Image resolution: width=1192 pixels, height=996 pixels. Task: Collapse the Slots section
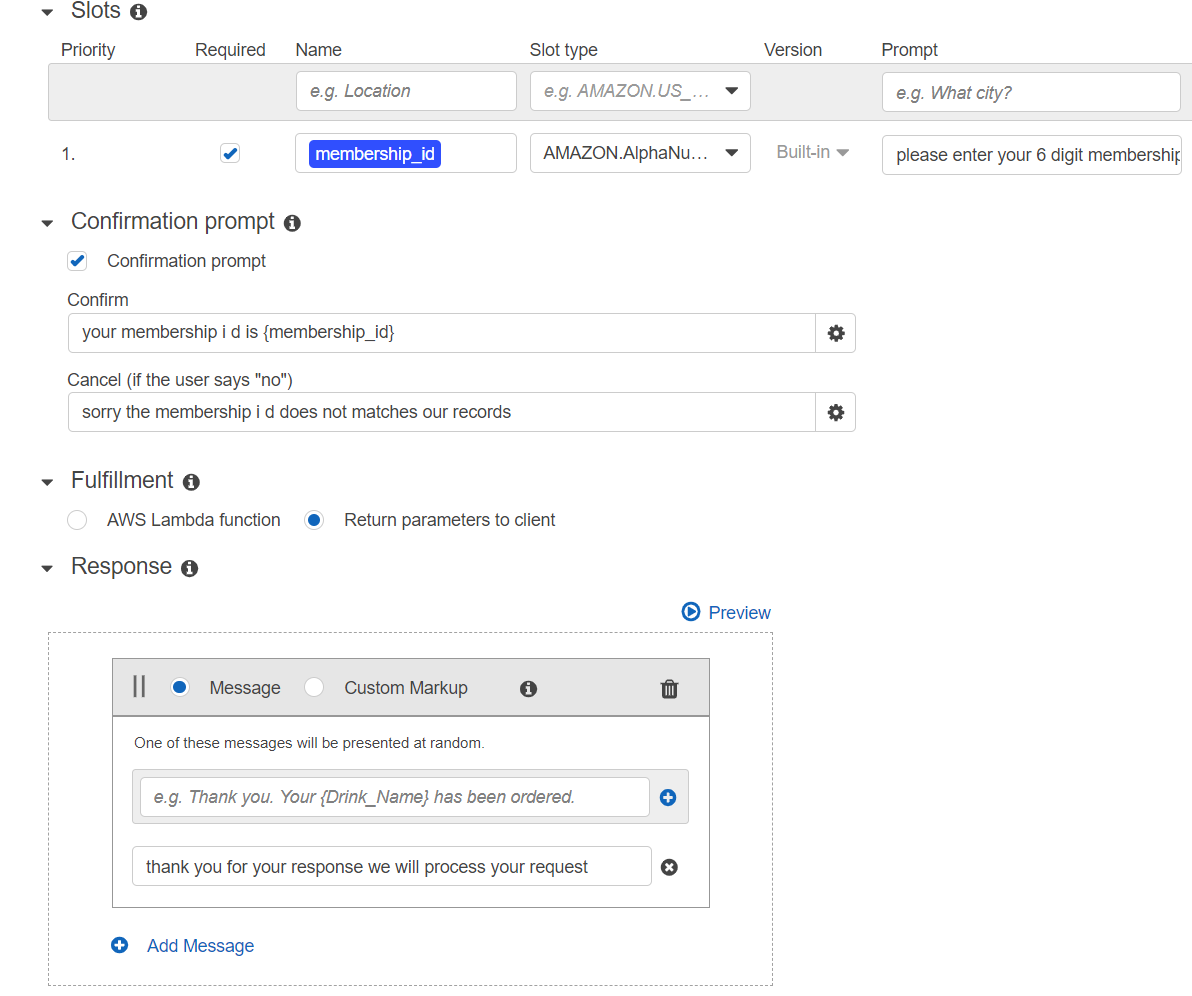coord(47,13)
